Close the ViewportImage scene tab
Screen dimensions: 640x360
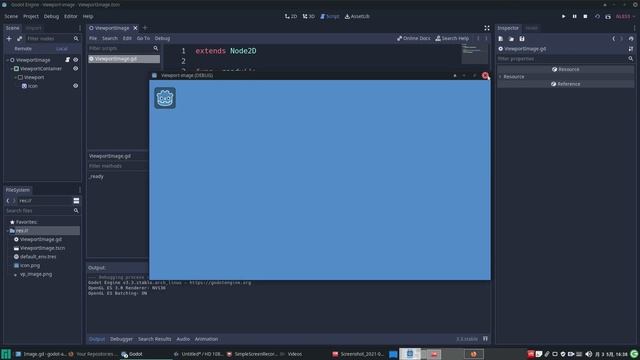click(135, 28)
